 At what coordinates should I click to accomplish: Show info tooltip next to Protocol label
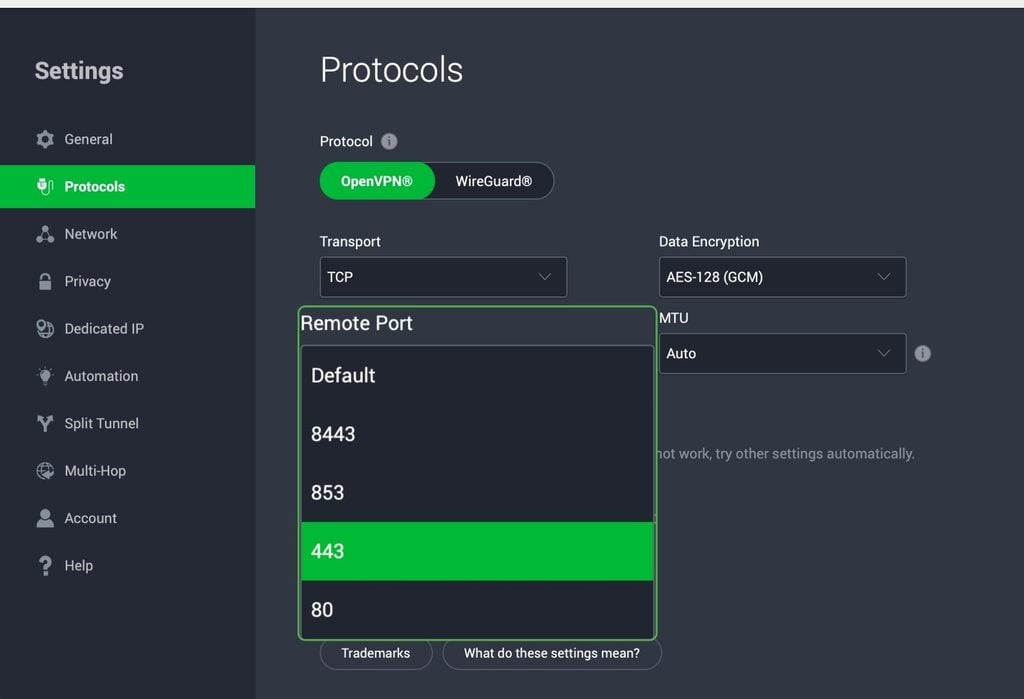389,142
